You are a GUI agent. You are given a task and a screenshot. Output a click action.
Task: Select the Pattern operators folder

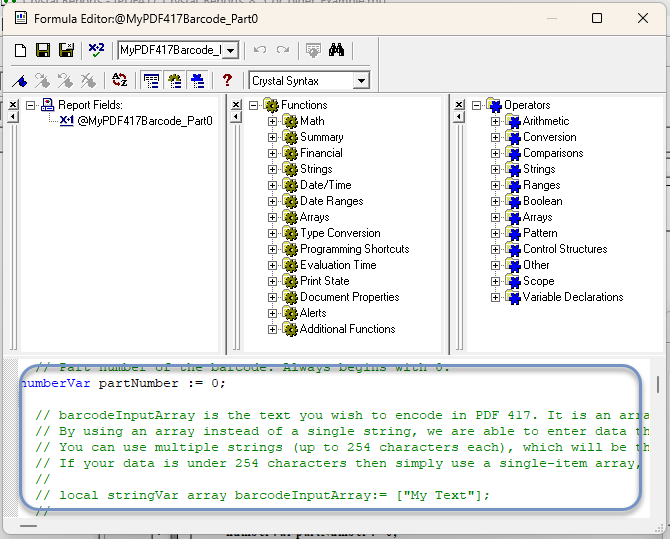(x=540, y=233)
